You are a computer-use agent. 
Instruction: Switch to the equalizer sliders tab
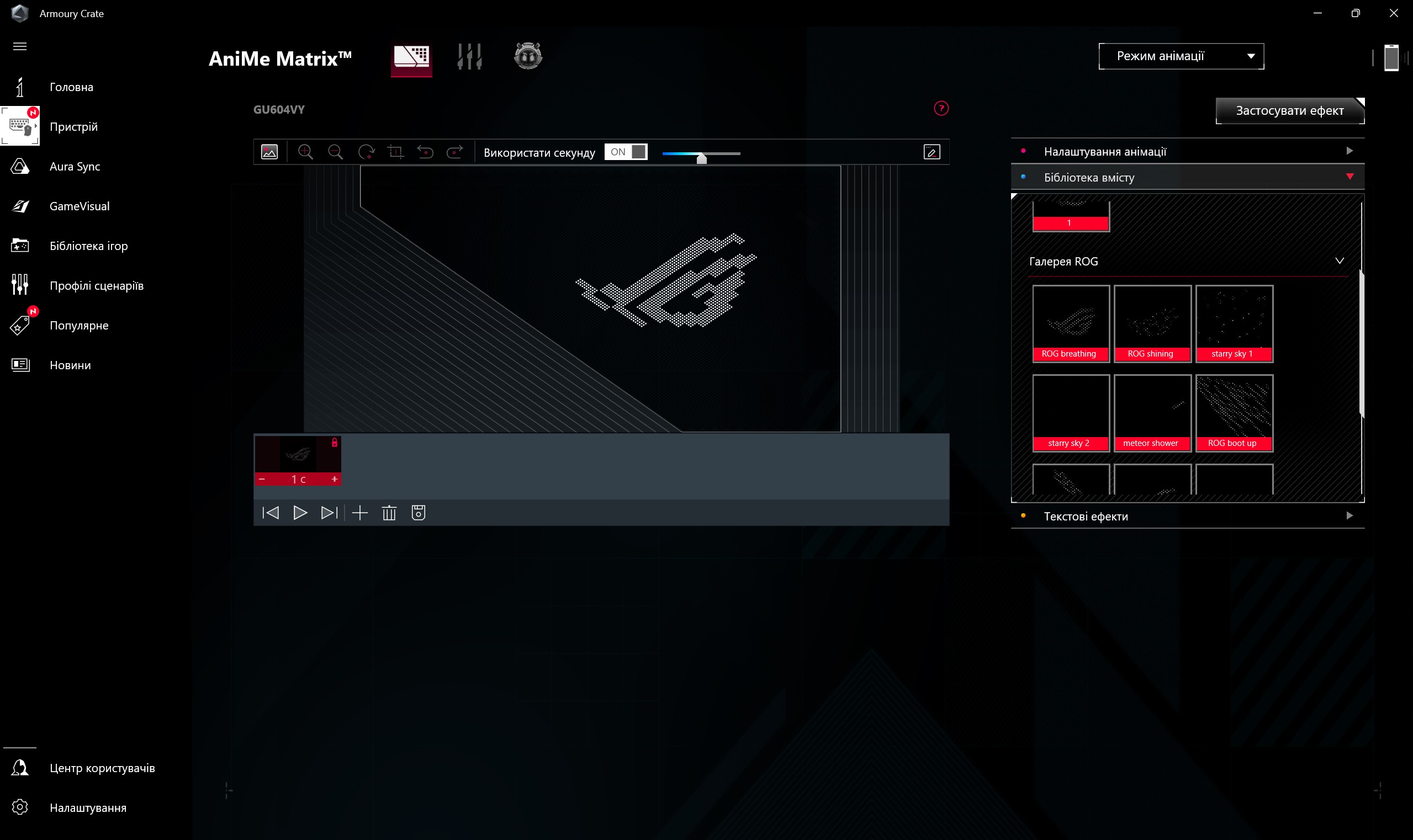coord(469,57)
